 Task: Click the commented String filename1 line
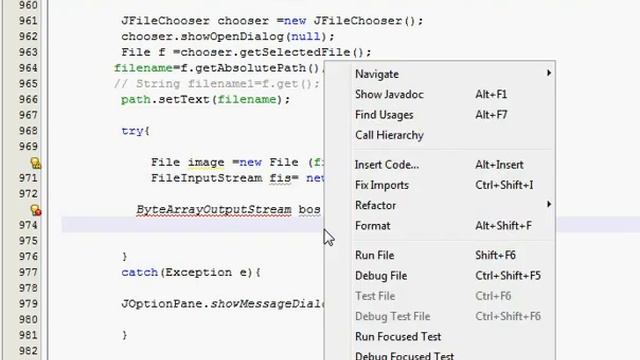[x=217, y=84]
